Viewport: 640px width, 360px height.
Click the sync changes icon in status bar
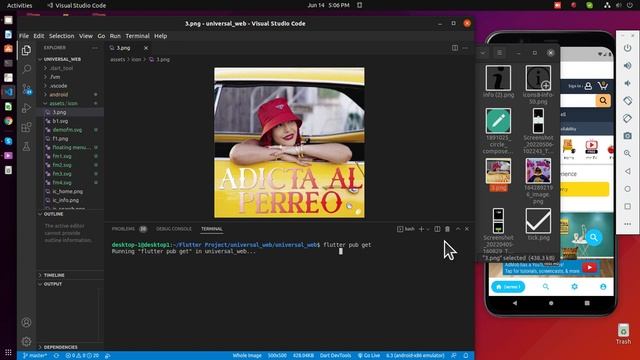[x=56, y=356]
